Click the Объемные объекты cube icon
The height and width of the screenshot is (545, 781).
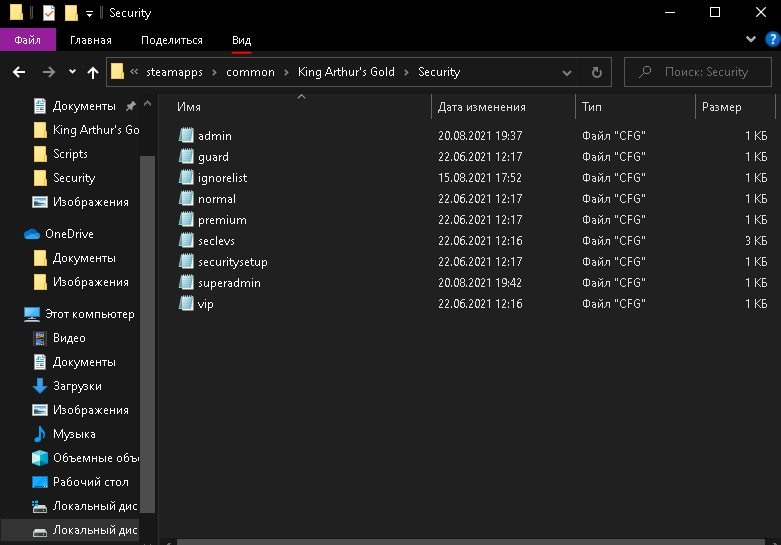tap(40, 458)
